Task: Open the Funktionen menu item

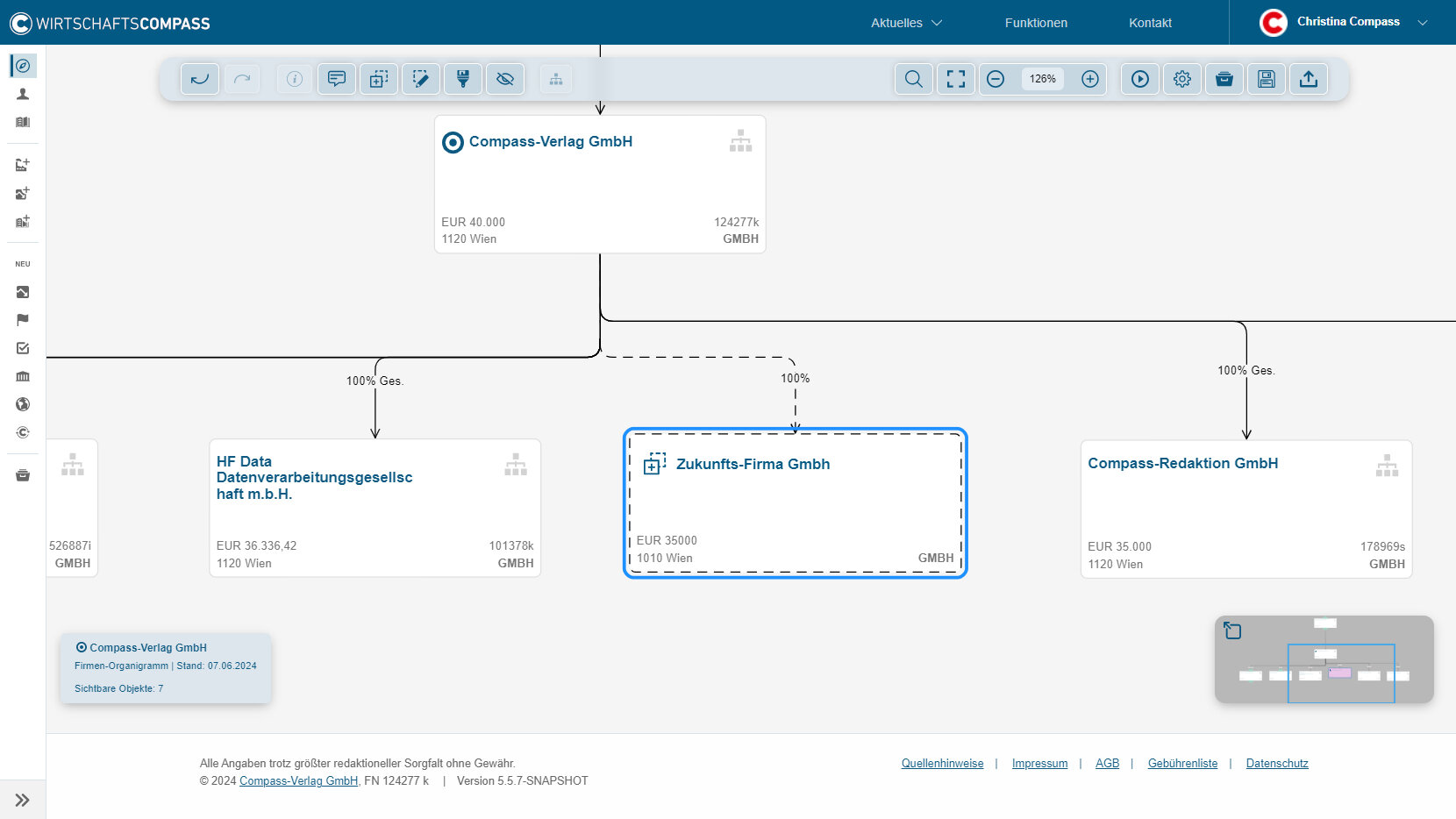Action: coord(1036,23)
